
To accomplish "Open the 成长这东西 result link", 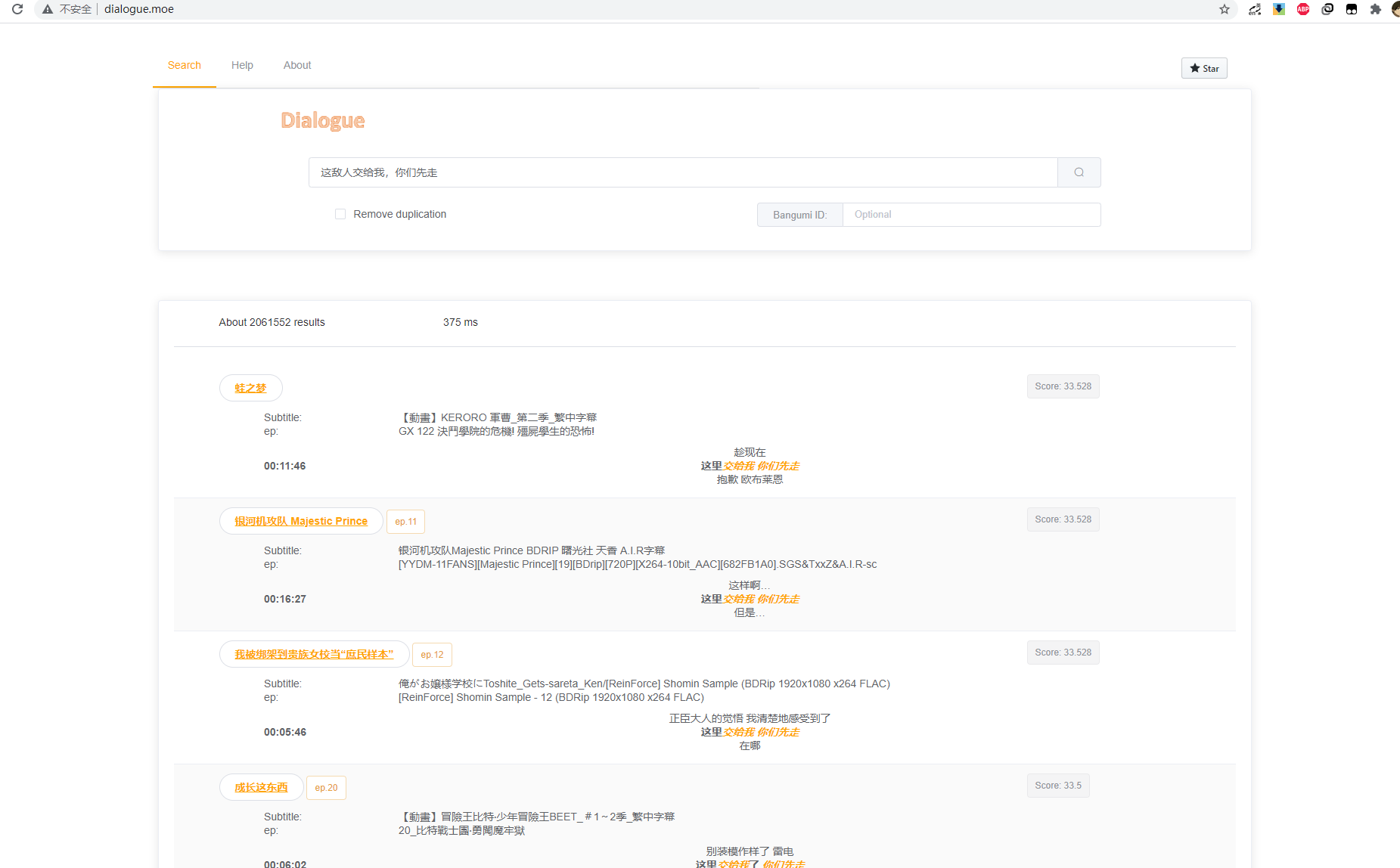I will point(261,787).
